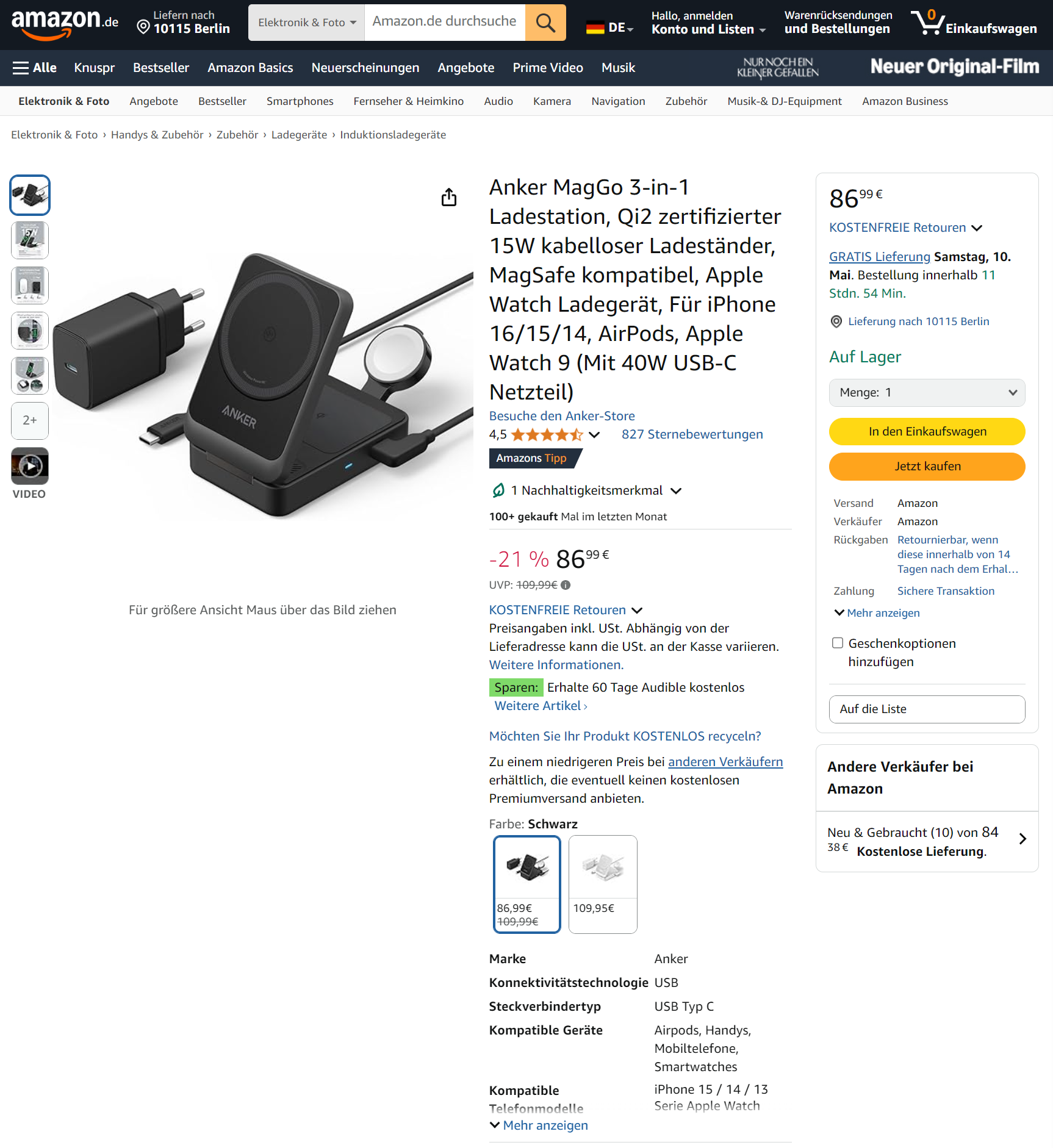Image resolution: width=1053 pixels, height=1148 pixels.
Task: Click the orange search magnifier button
Action: pyautogui.click(x=545, y=23)
